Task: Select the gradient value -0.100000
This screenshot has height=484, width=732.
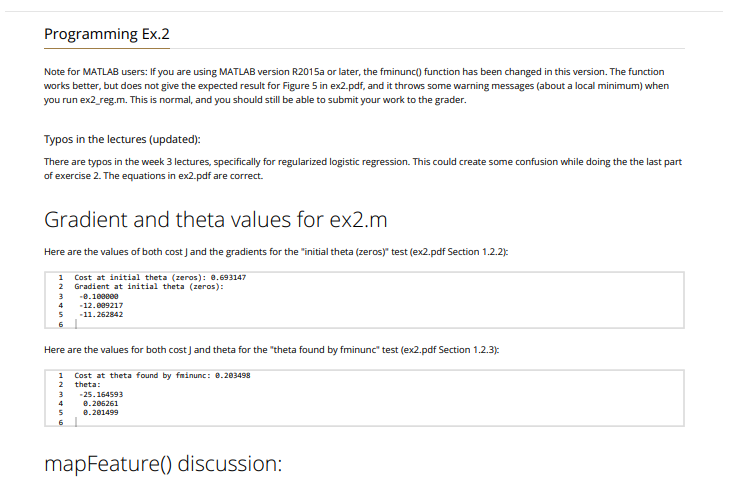Action: [99, 296]
